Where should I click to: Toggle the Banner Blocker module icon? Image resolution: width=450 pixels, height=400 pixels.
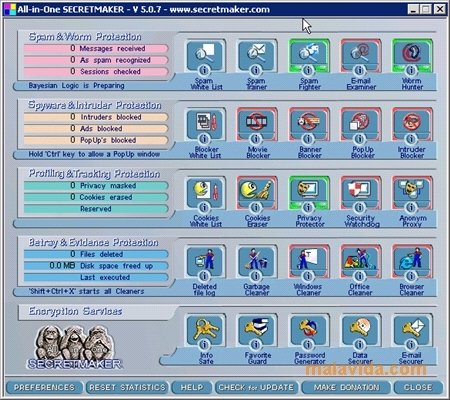(x=309, y=124)
